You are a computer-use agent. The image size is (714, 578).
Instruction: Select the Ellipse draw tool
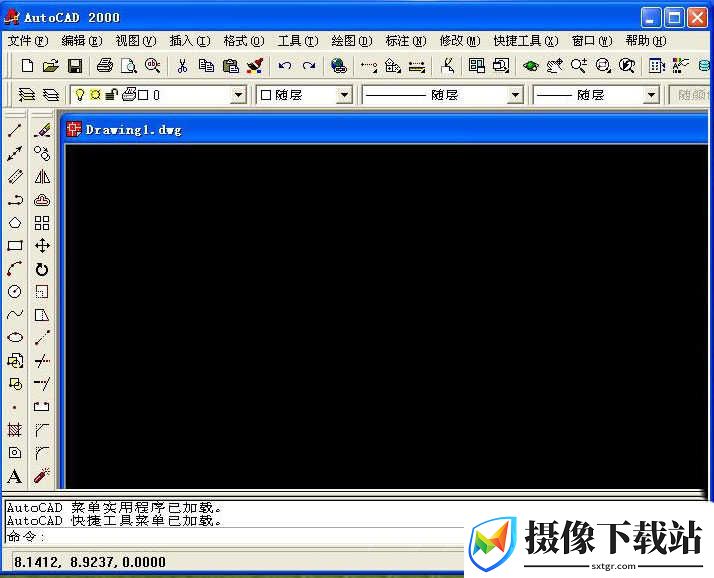(15, 337)
